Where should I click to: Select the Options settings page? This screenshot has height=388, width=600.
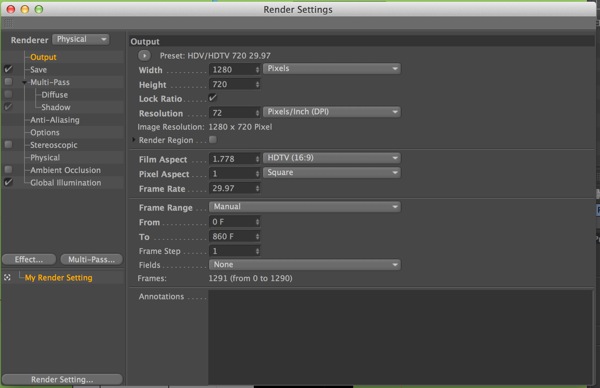45,132
